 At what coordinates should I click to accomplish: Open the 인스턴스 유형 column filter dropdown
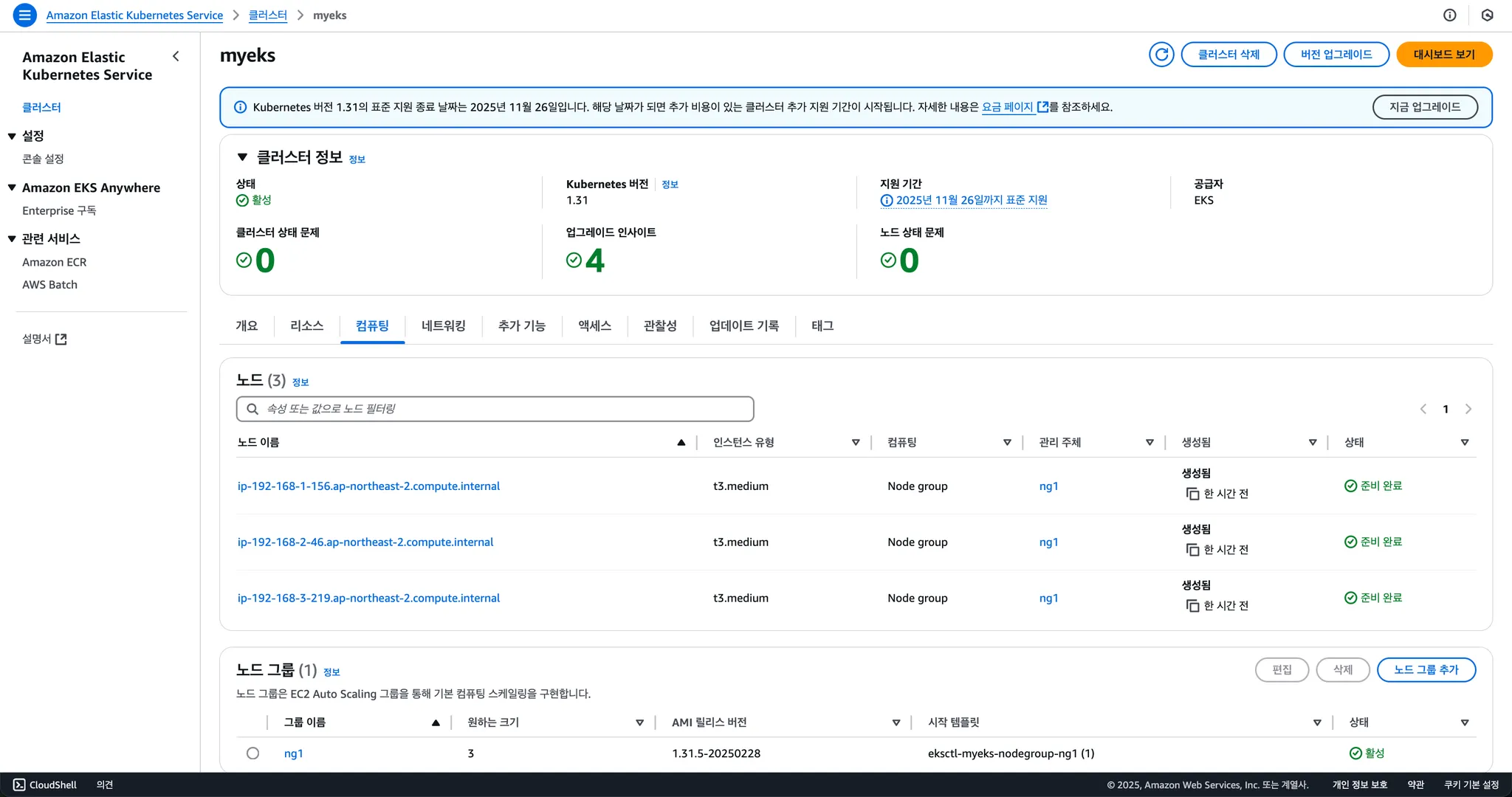pos(856,442)
